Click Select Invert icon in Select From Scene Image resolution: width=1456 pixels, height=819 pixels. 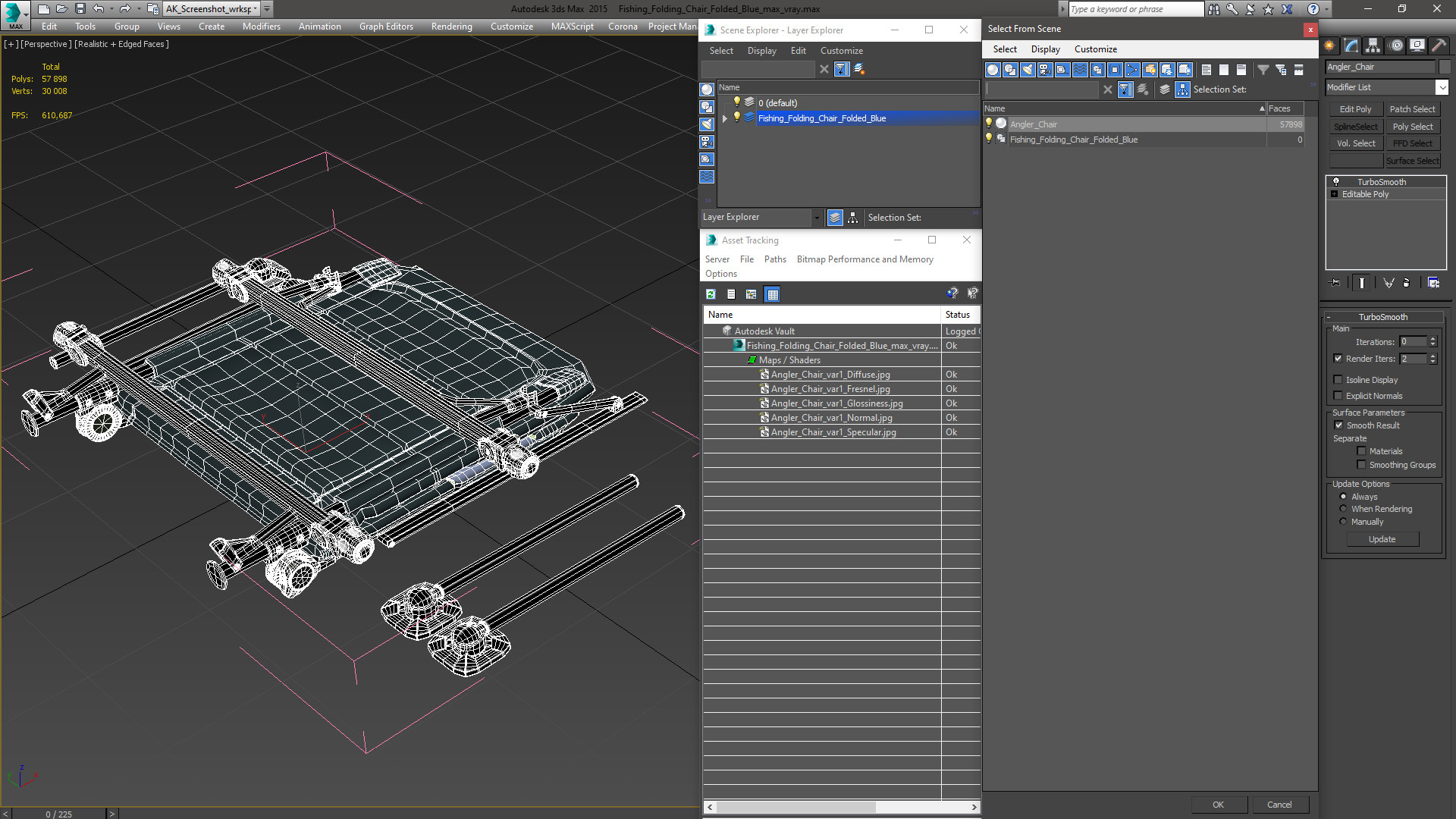[x=1241, y=70]
